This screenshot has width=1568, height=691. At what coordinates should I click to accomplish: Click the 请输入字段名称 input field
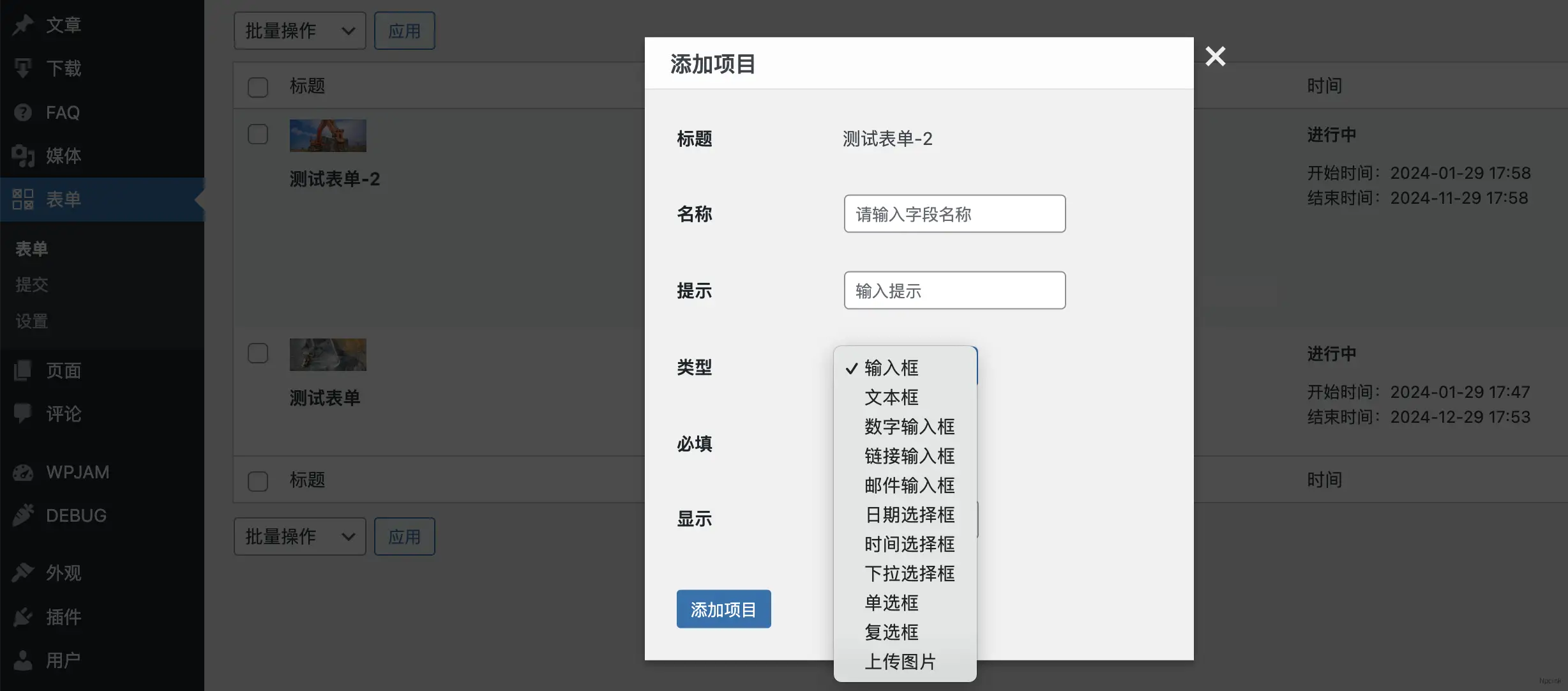click(x=954, y=214)
